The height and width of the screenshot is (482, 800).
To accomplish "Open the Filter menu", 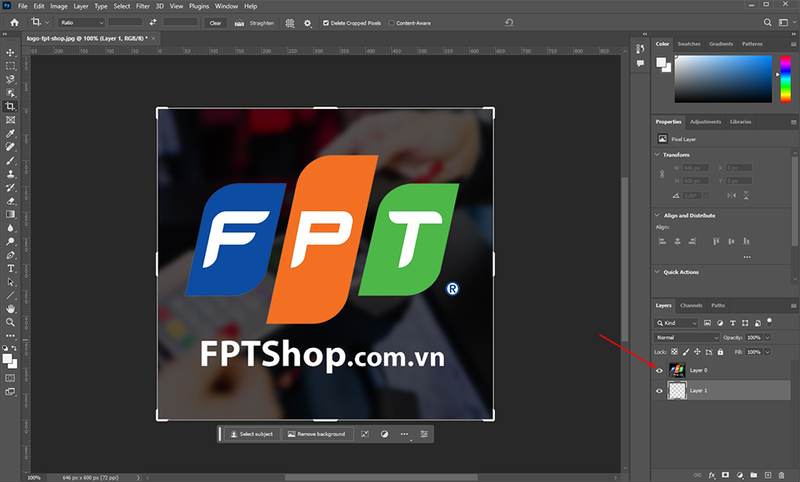I will pos(143,6).
